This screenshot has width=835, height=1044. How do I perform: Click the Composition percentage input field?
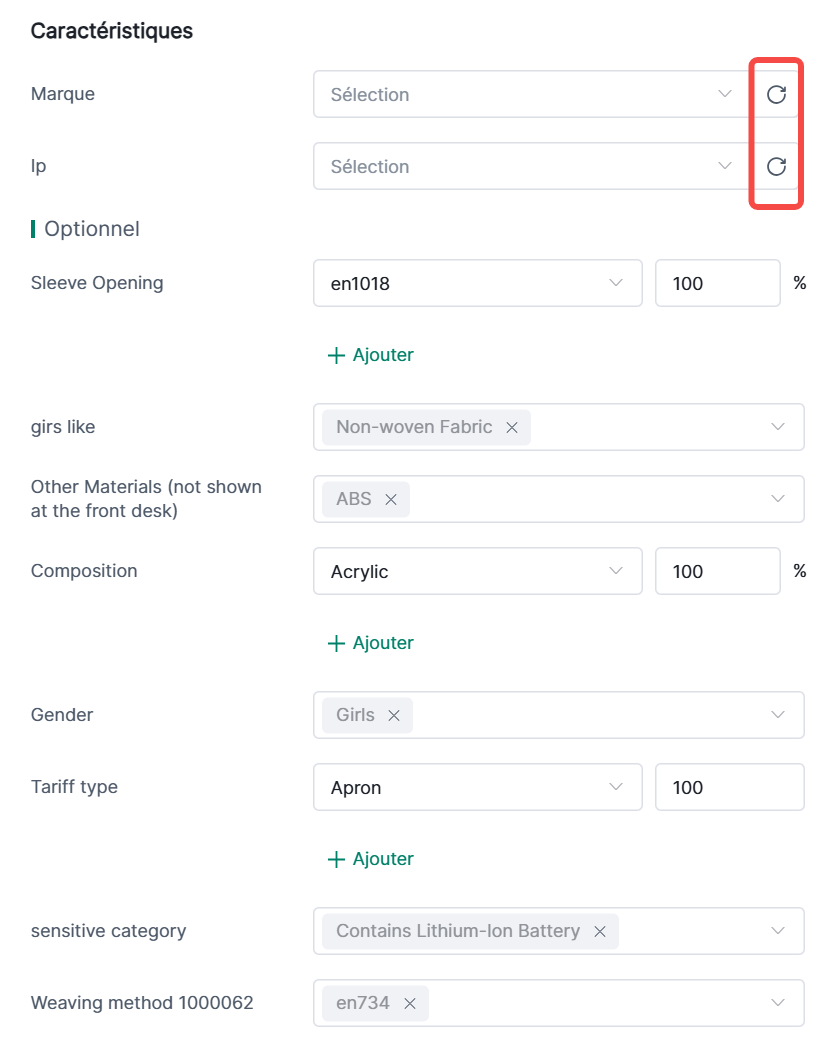point(716,572)
